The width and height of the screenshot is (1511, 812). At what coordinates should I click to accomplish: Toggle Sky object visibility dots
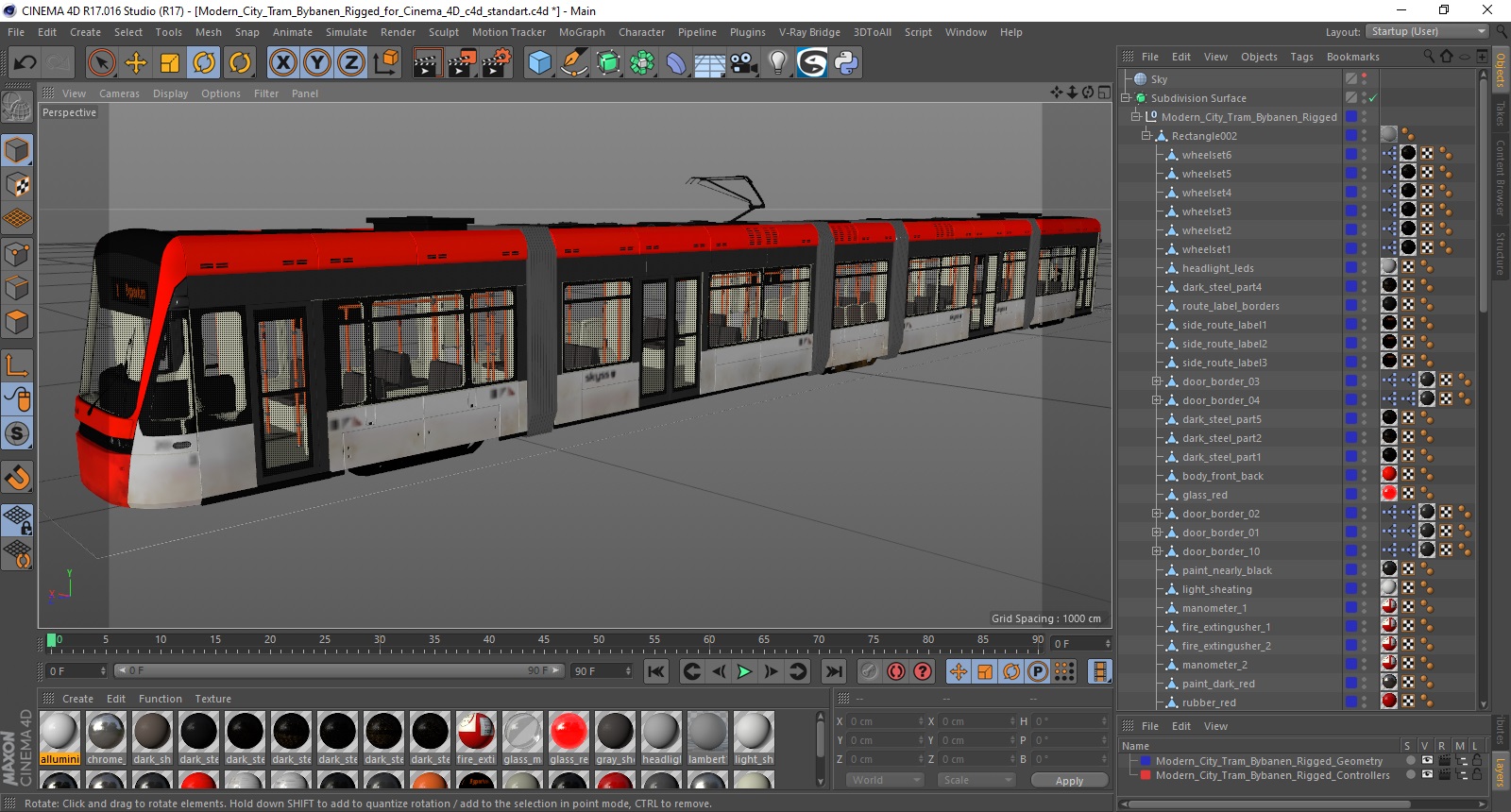tap(1364, 79)
